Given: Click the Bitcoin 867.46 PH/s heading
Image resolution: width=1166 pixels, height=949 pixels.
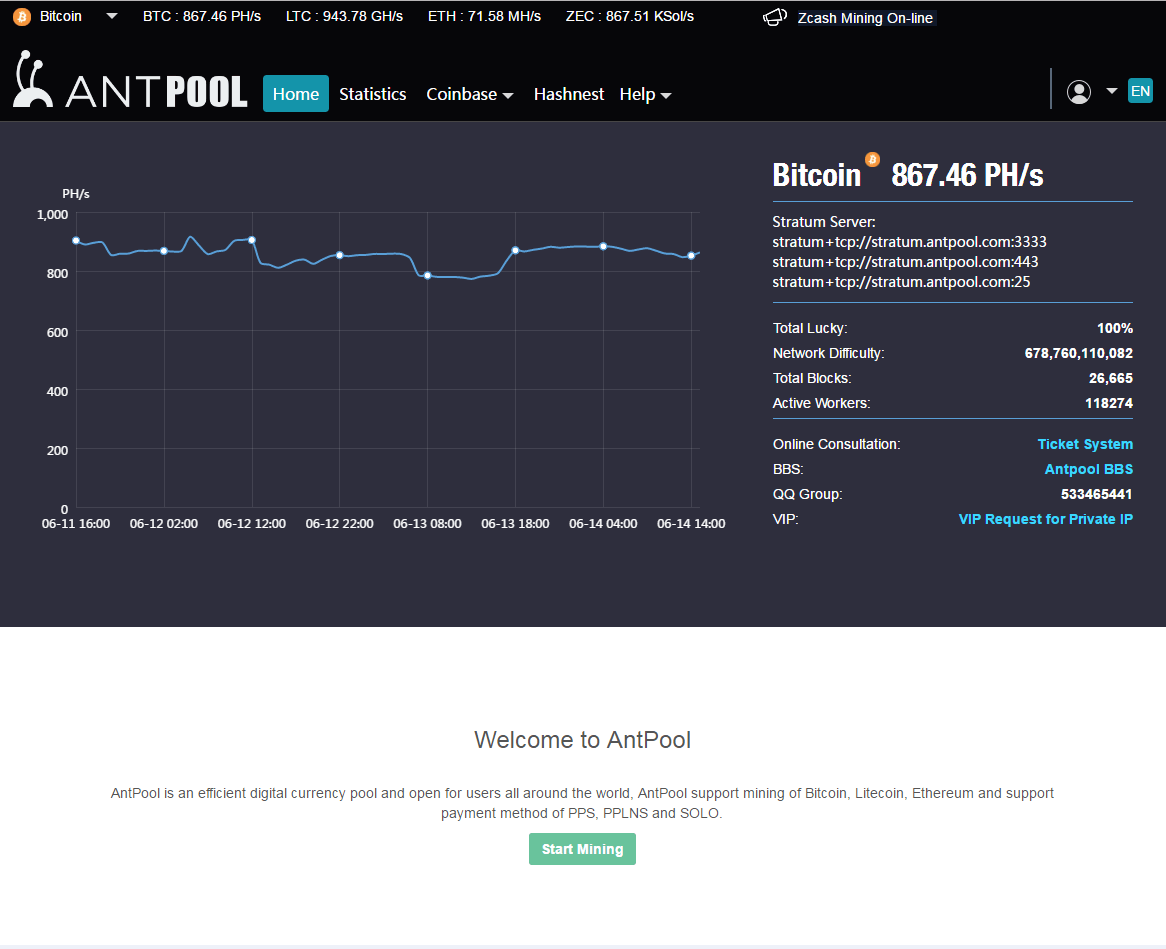Looking at the screenshot, I should (908, 176).
